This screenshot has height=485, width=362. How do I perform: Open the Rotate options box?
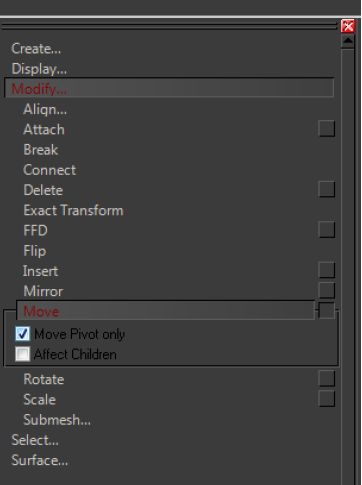[x=326, y=379]
